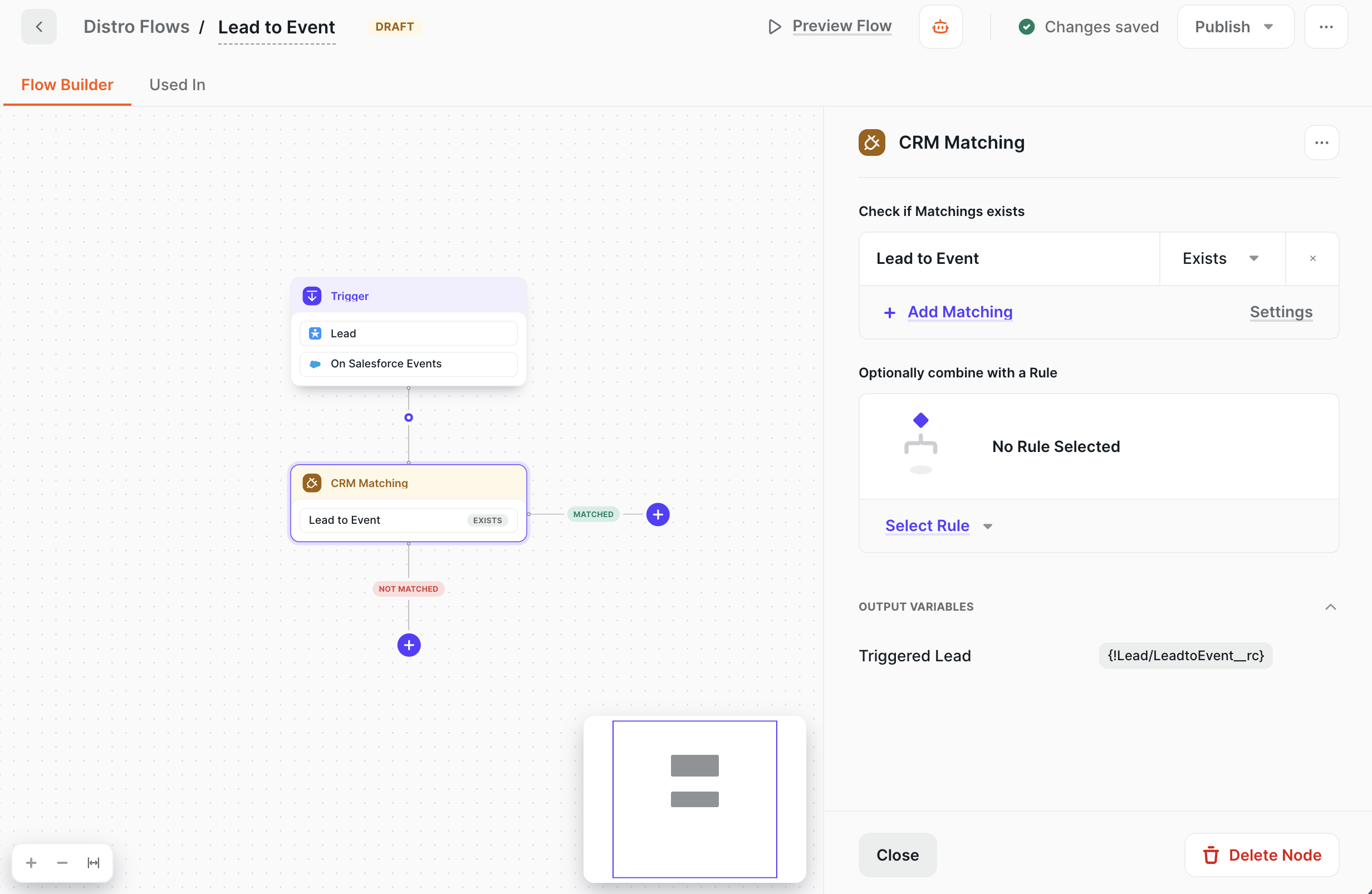Click On Salesforce Events row
Screen dimensions: 1372x894
click(x=408, y=364)
